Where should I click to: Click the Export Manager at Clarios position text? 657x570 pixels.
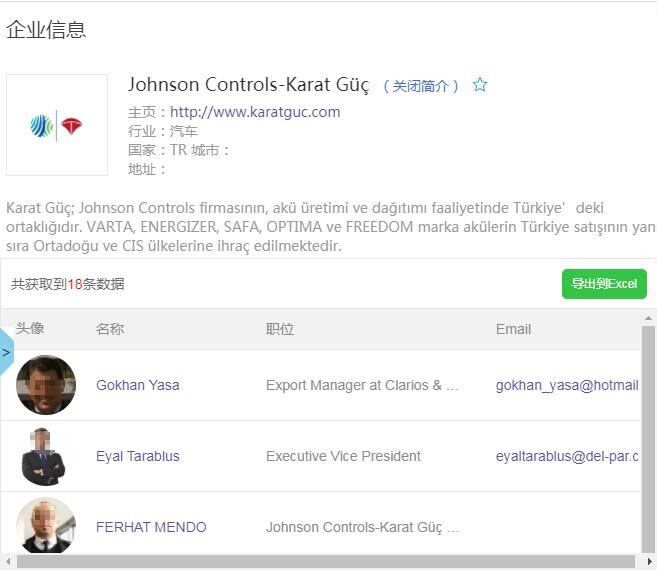[362, 385]
